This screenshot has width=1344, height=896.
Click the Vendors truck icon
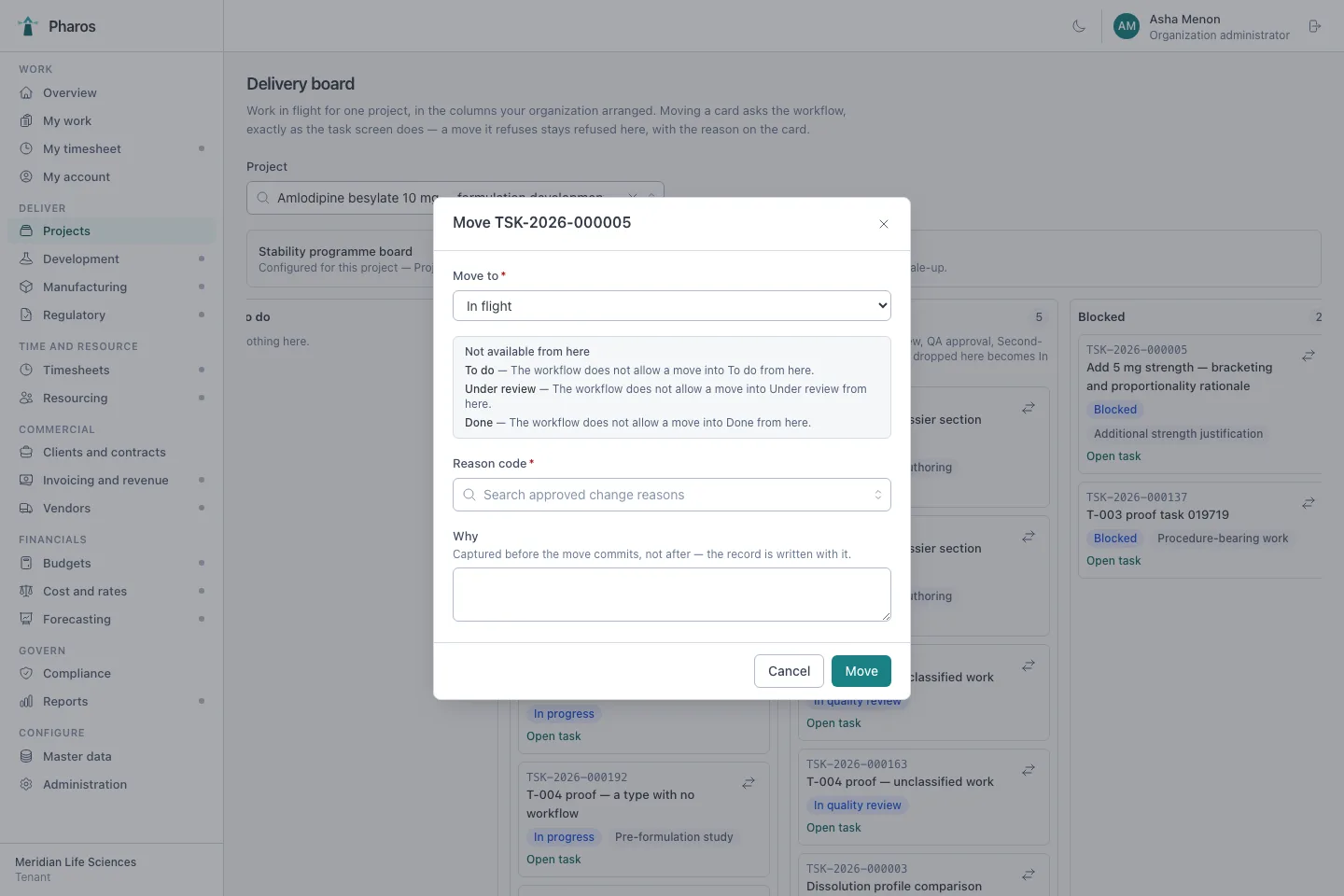[26, 508]
